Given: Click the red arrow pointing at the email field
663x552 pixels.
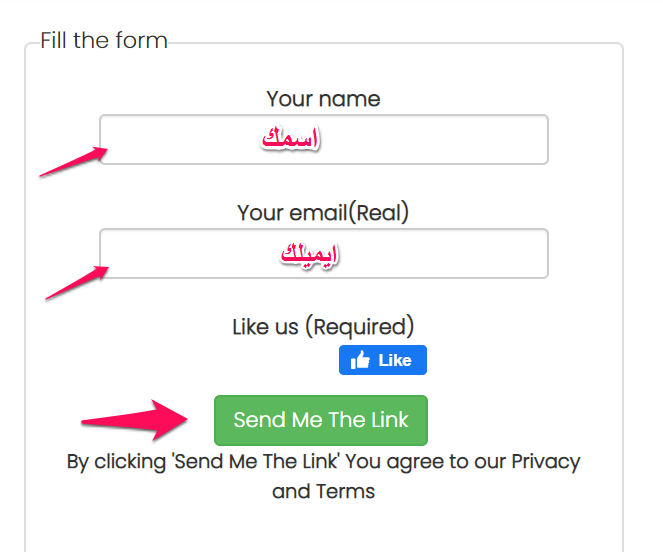Looking at the screenshot, I should [77, 283].
